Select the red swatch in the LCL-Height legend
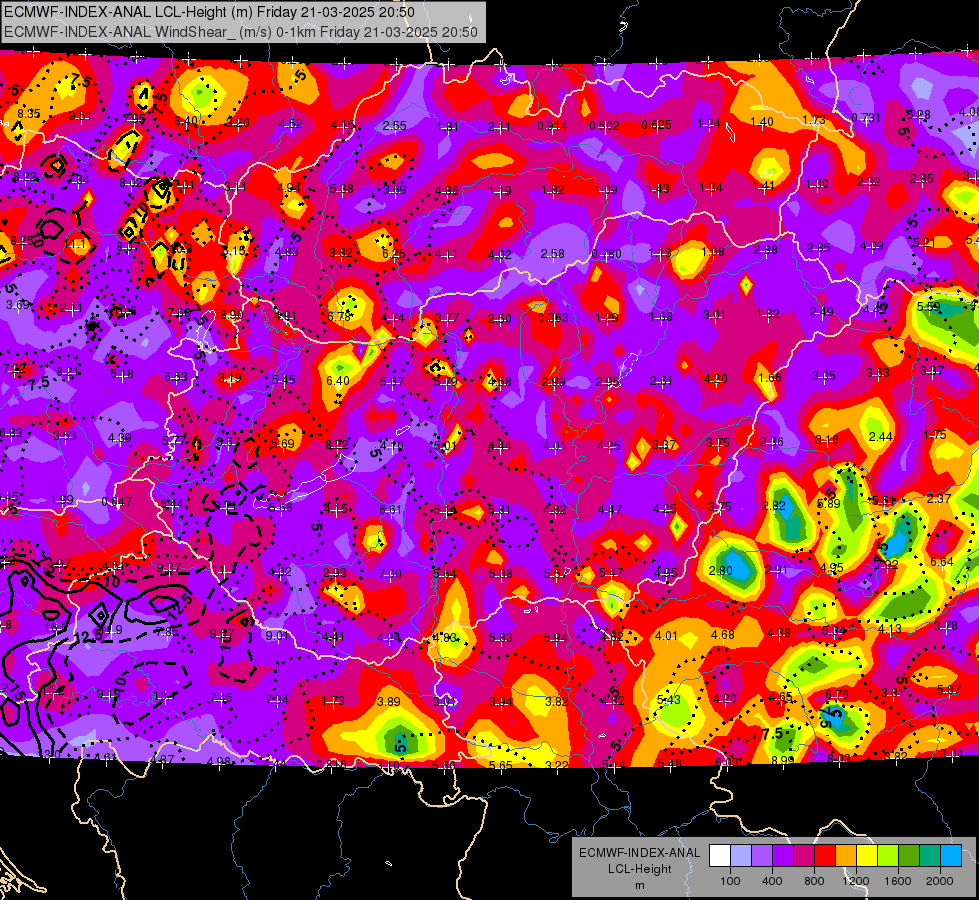The height and width of the screenshot is (900, 979). pos(825,856)
